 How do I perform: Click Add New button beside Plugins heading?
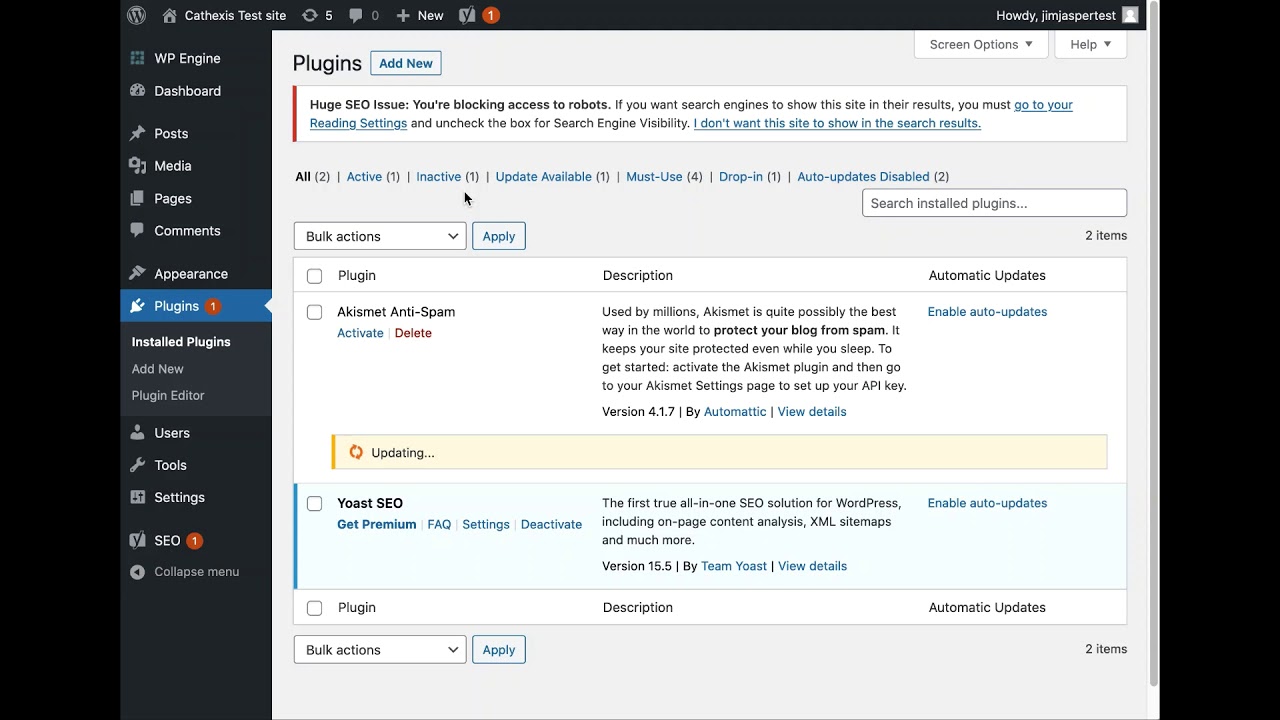point(406,63)
